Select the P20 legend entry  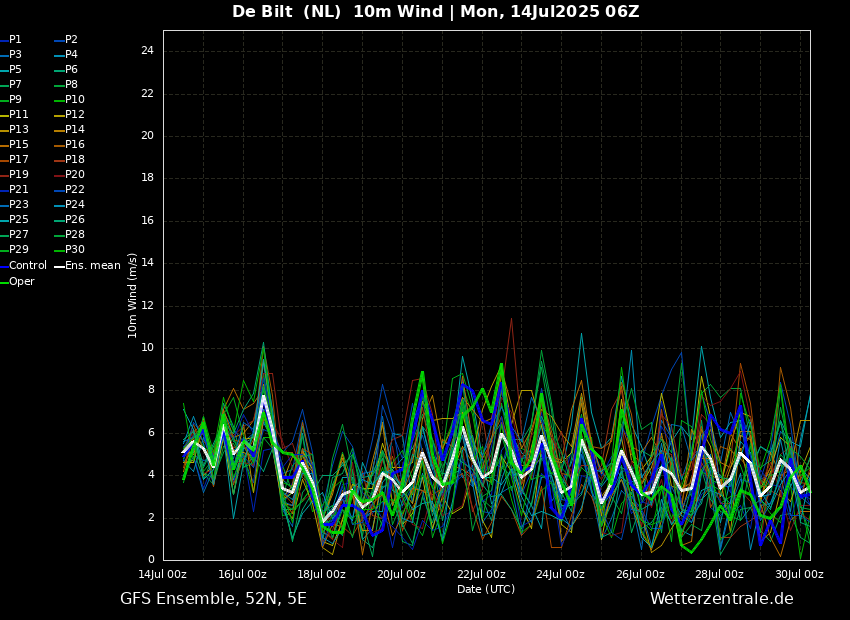[x=74, y=175]
